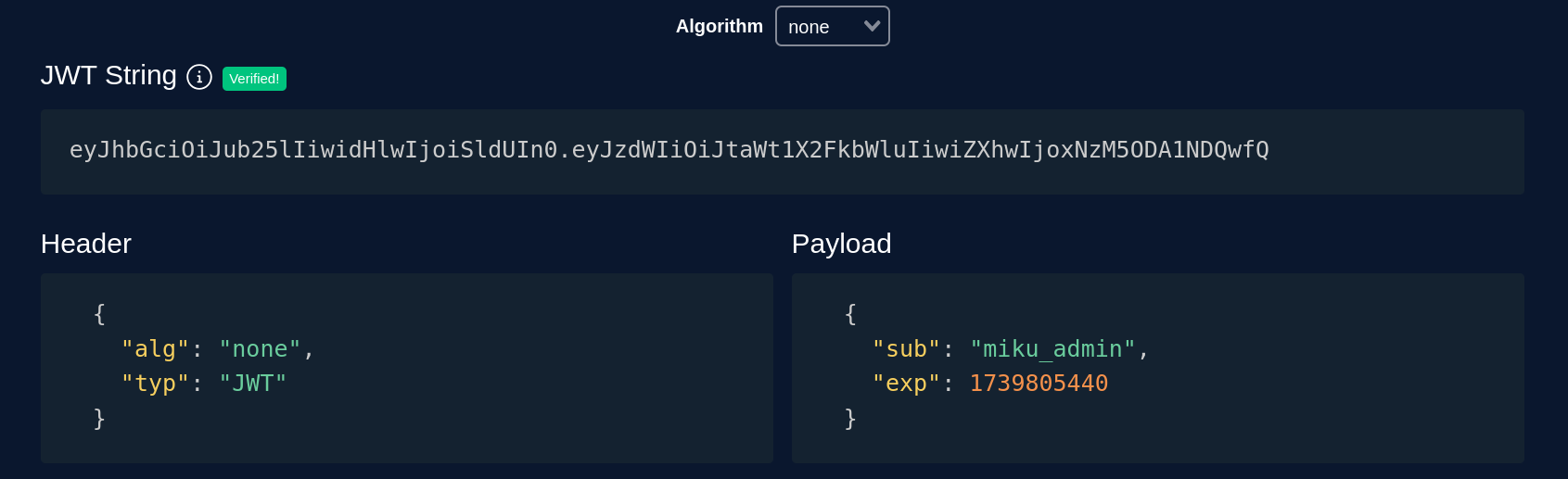
Task: Click the closing brace in Payload editor
Action: coord(850,419)
